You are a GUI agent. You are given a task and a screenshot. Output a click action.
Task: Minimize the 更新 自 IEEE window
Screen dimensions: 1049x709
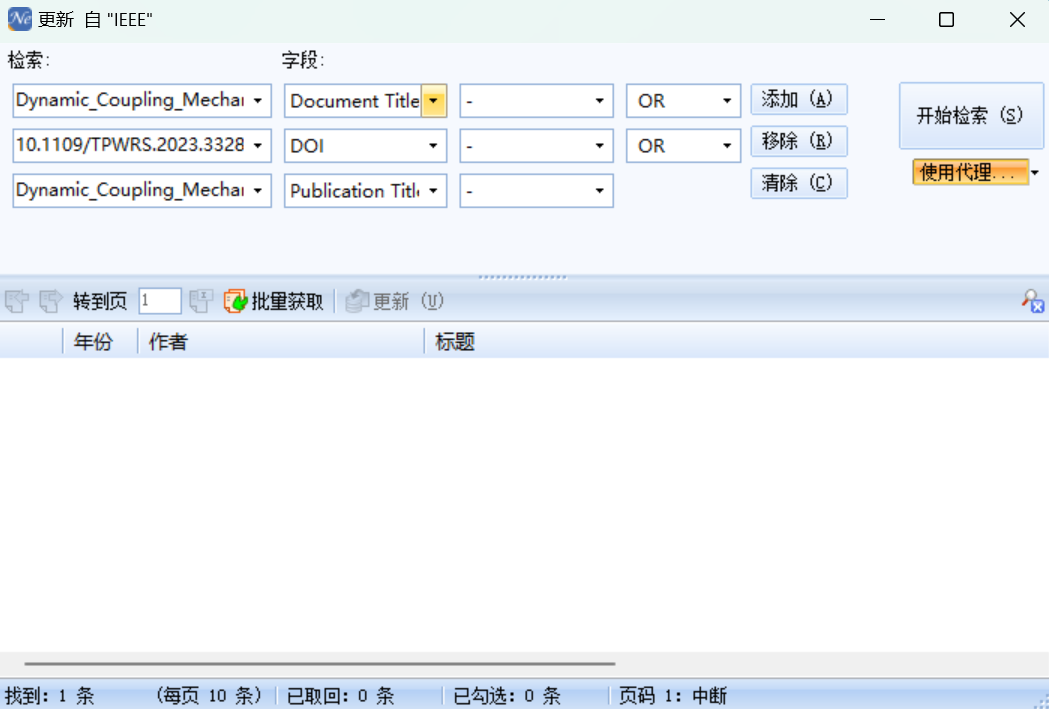pos(877,20)
